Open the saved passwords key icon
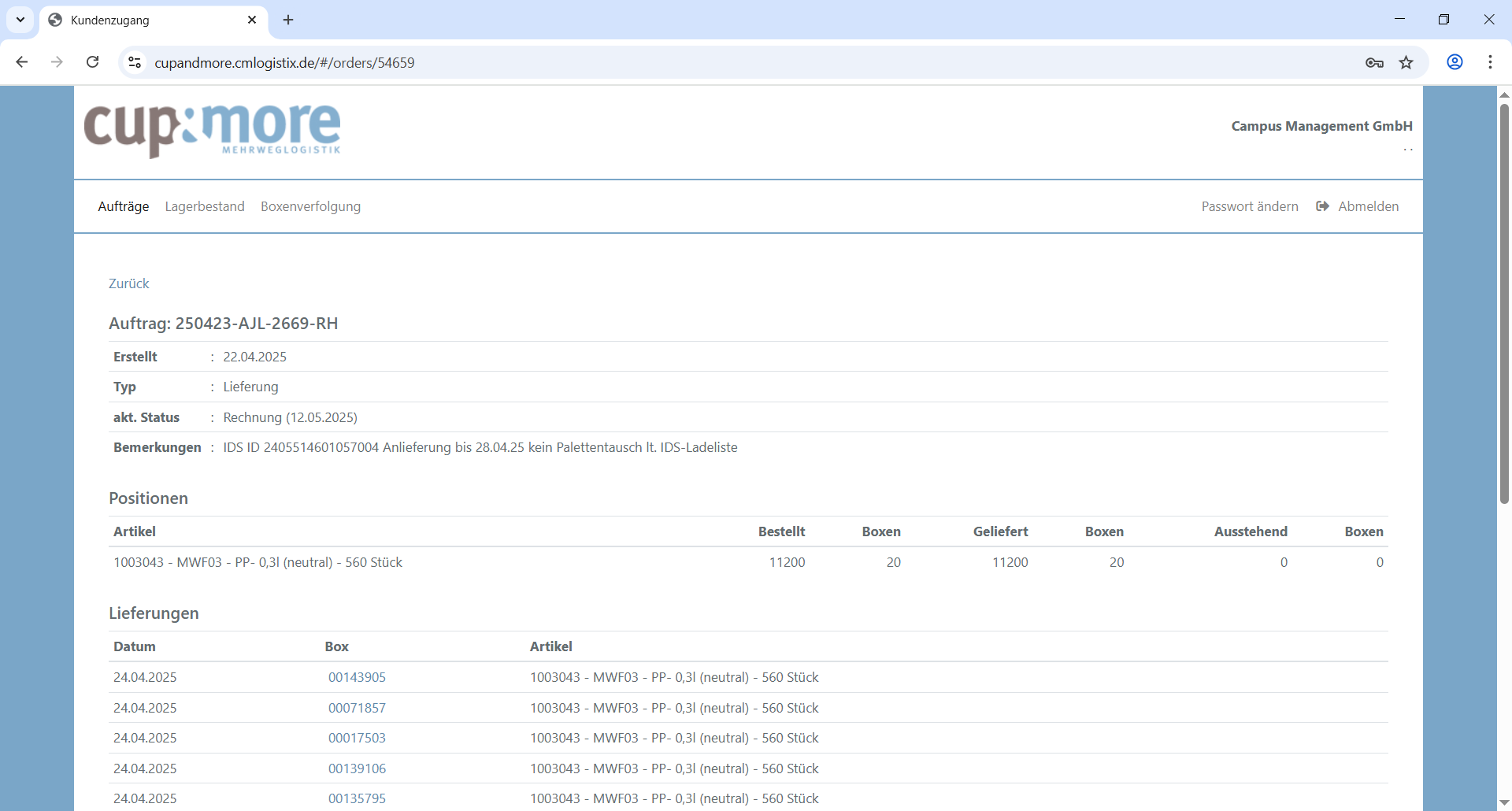Screen dimensions: 1512x811 pos(1374,62)
